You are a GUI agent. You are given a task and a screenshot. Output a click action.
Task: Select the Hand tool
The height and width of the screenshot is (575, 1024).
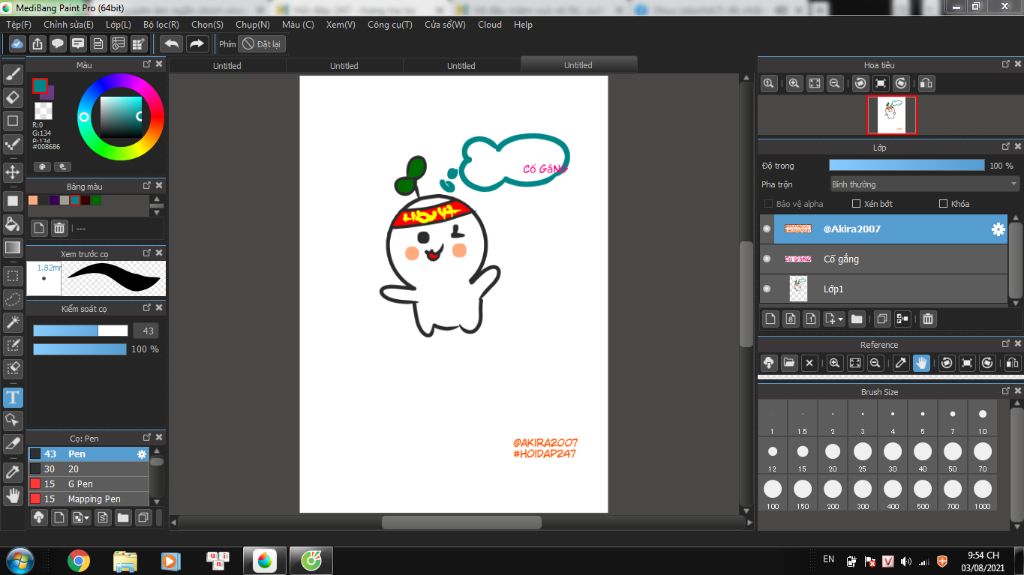[12, 496]
